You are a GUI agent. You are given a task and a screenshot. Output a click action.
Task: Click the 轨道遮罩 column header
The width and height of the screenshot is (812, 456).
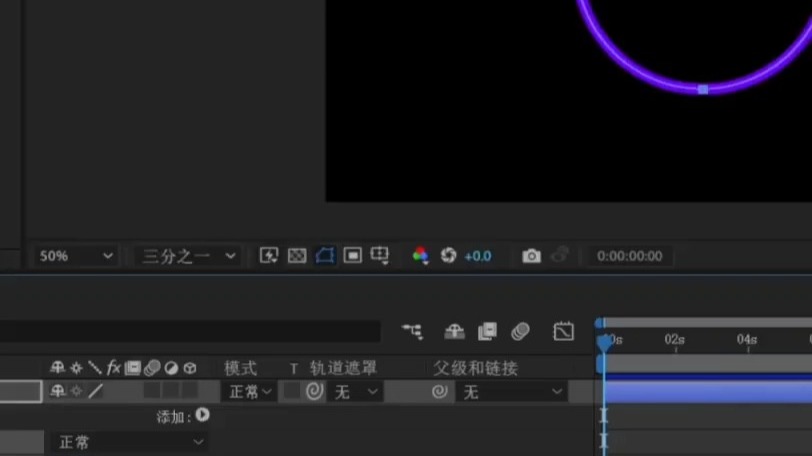coord(343,369)
